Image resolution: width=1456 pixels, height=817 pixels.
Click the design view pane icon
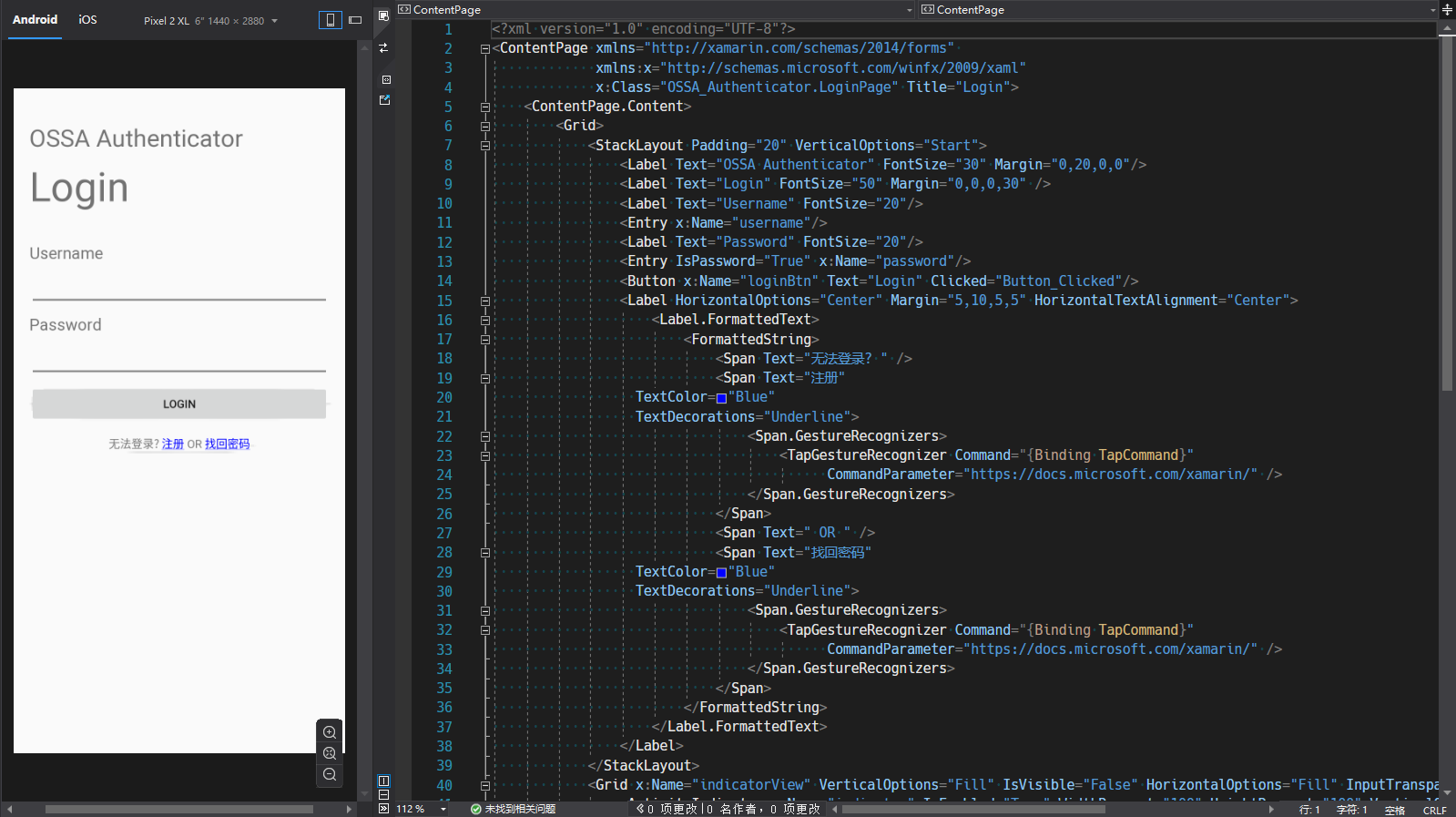pyautogui.click(x=384, y=15)
